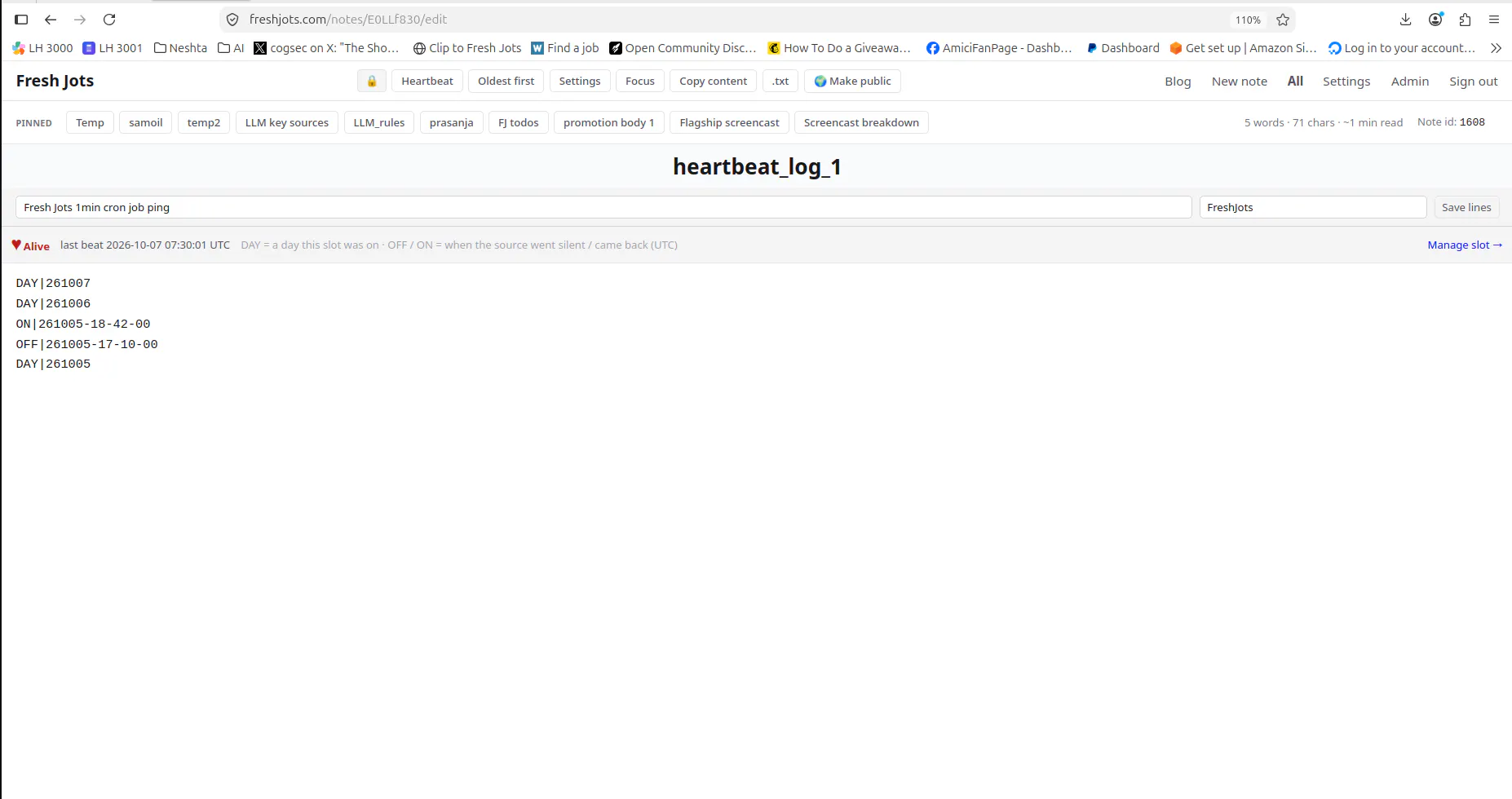This screenshot has width=1512, height=799.
Task: Toggle Focus mode
Action: tap(639, 81)
